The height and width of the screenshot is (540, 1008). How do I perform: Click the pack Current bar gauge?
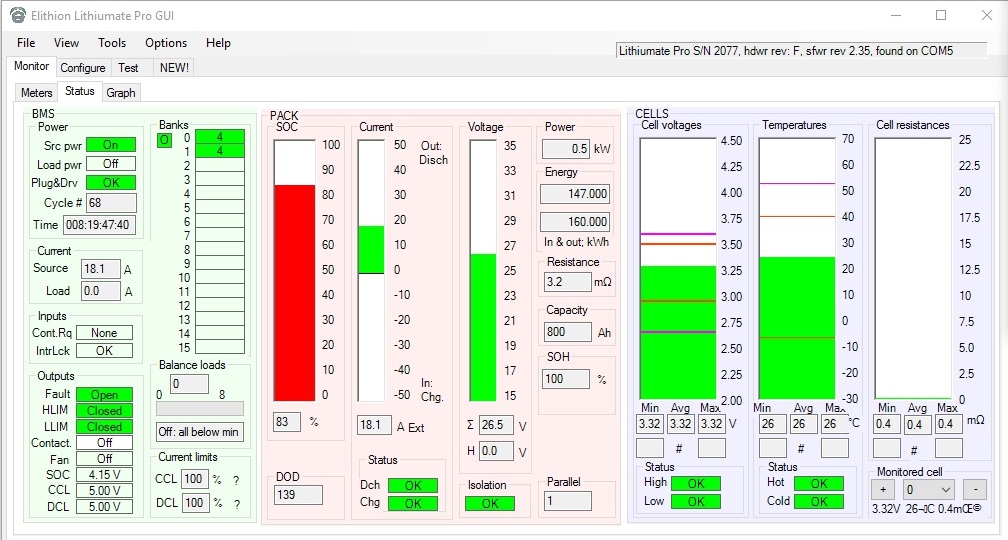point(371,271)
